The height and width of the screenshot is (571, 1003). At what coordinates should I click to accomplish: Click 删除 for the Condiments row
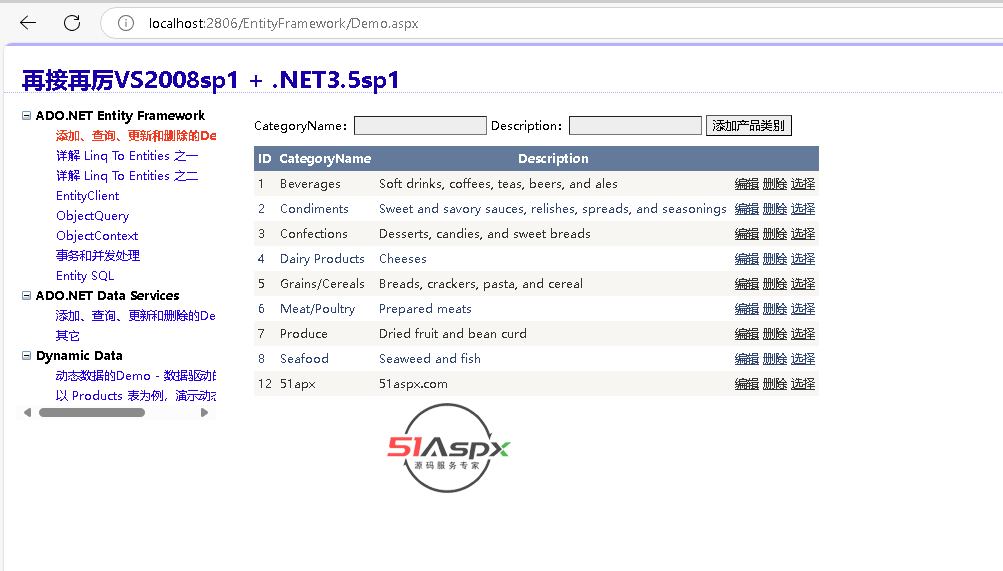(x=775, y=209)
